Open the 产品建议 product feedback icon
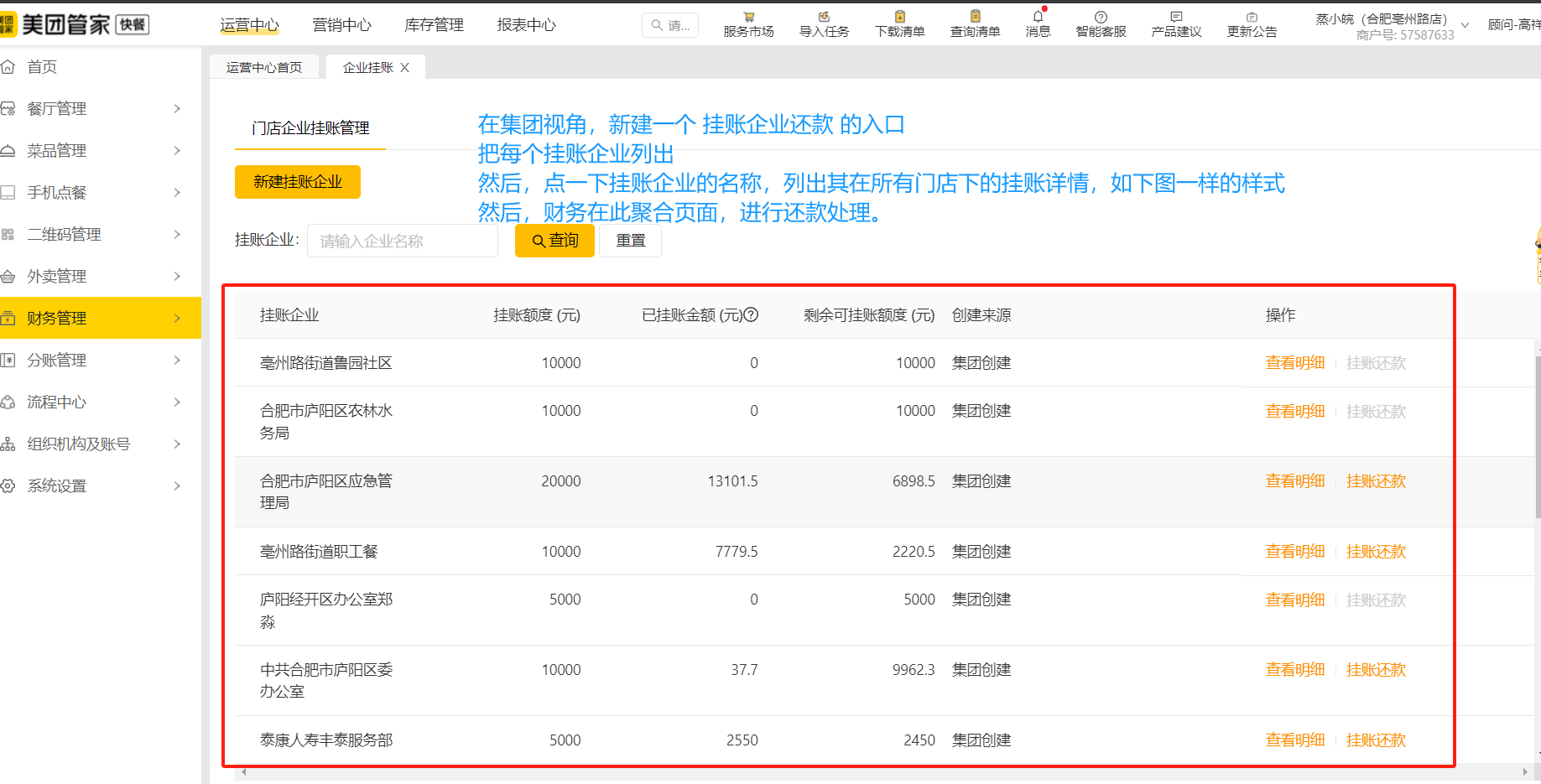The width and height of the screenshot is (1541, 784). [x=1175, y=23]
